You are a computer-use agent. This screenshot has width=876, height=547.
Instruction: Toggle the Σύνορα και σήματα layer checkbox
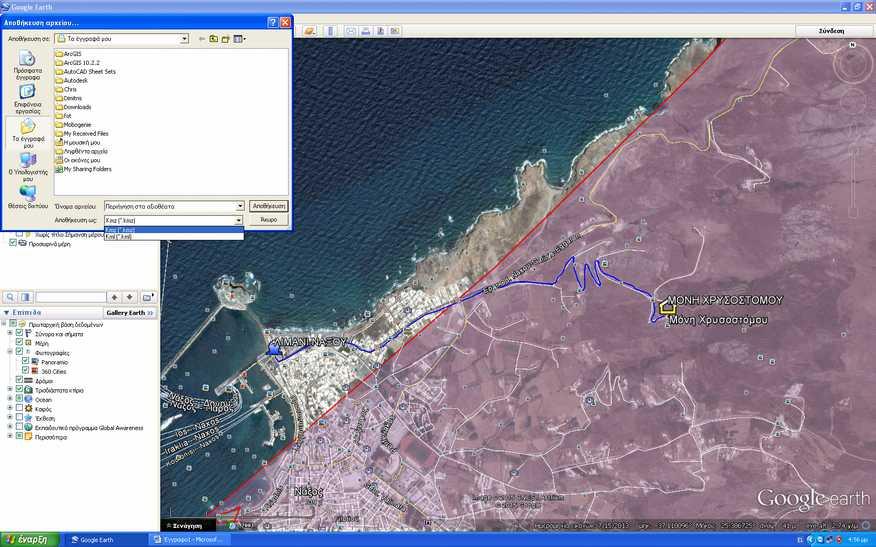click(19, 333)
